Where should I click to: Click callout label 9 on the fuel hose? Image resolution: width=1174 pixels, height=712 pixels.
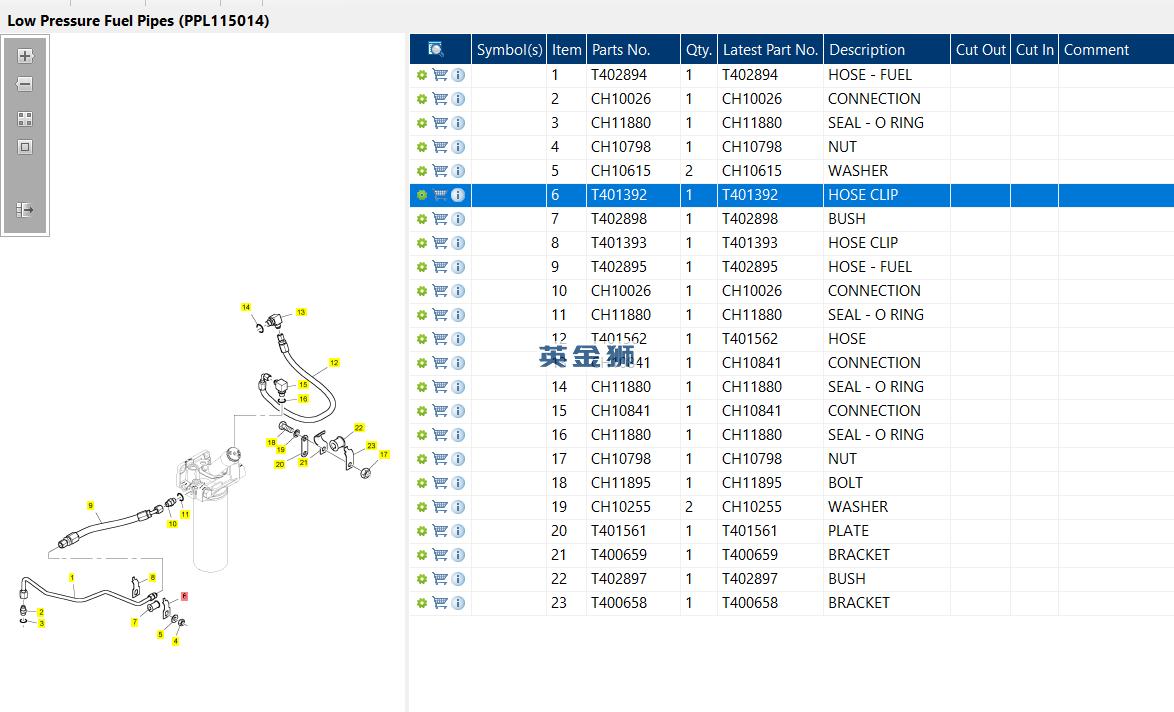point(90,505)
